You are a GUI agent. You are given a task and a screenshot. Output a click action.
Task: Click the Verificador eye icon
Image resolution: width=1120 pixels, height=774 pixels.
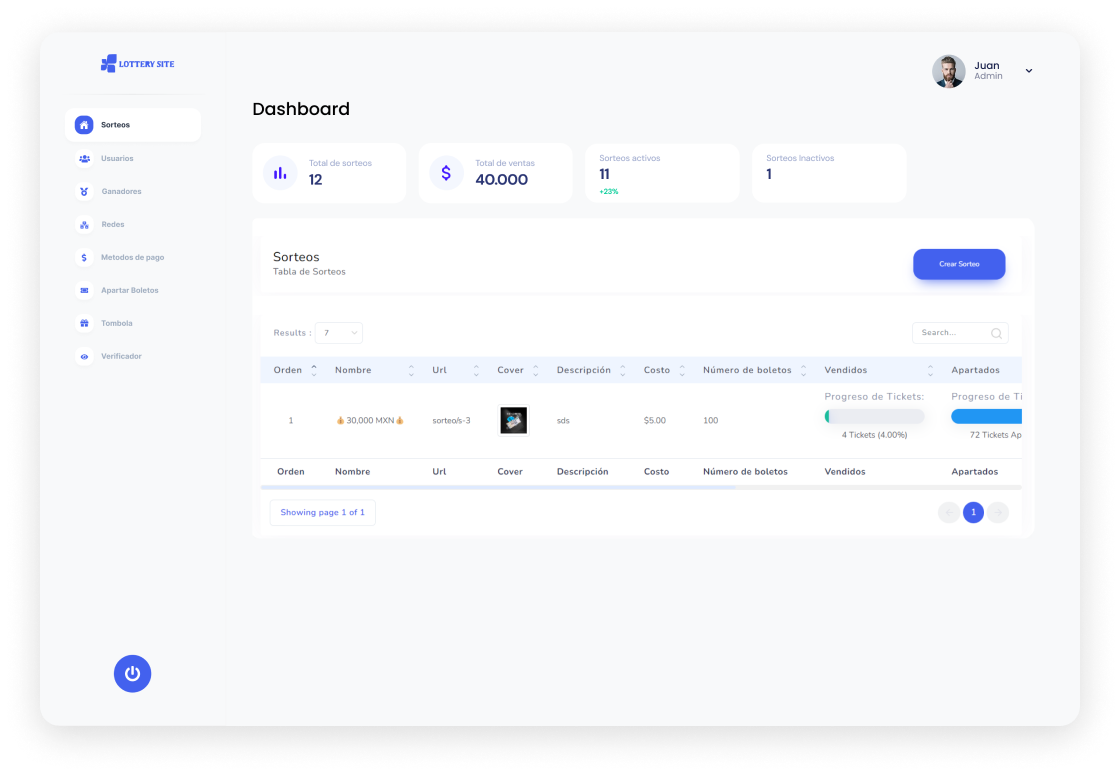tap(84, 356)
